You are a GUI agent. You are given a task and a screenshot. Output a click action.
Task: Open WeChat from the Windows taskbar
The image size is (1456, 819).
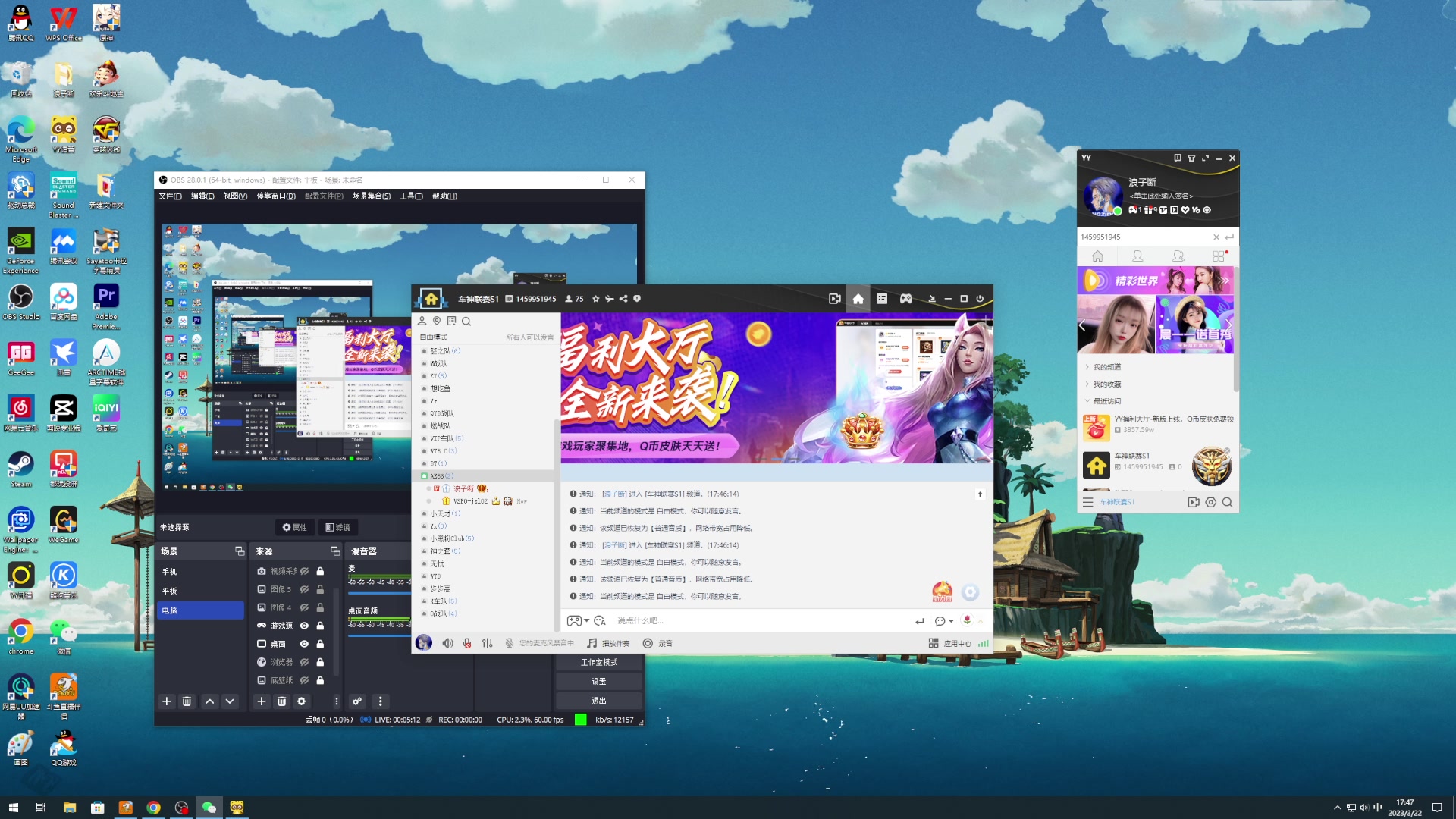click(x=209, y=808)
